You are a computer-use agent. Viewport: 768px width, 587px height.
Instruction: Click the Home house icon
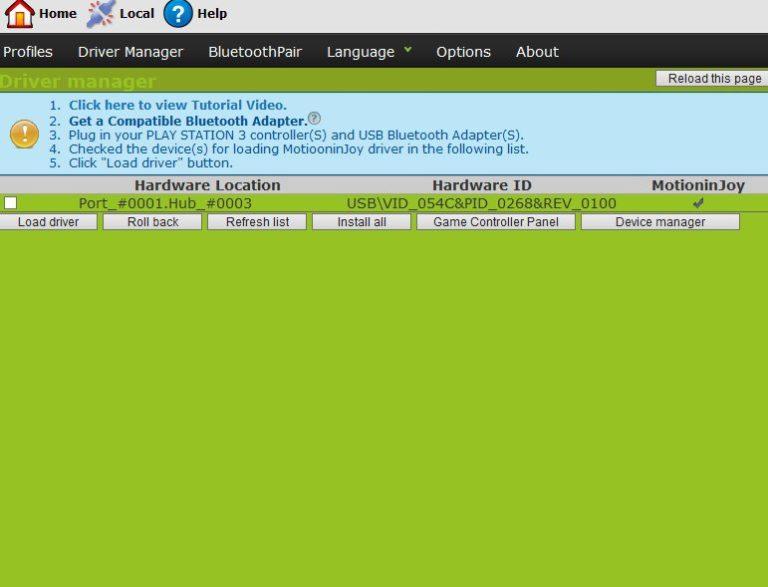click(x=20, y=14)
